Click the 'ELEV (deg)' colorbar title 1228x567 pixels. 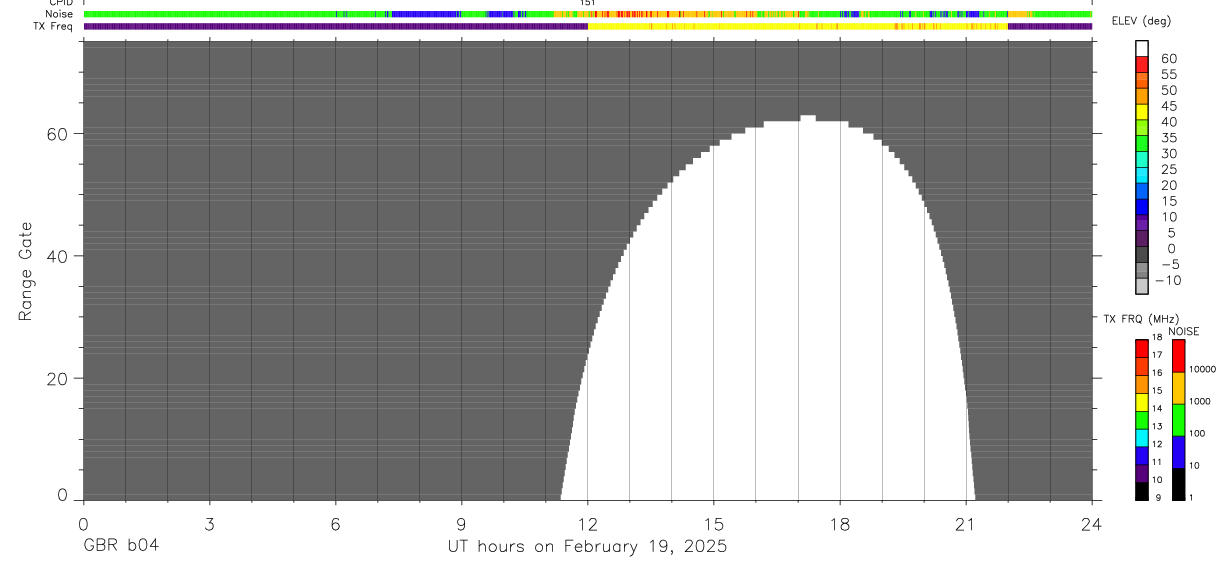click(x=1140, y=21)
